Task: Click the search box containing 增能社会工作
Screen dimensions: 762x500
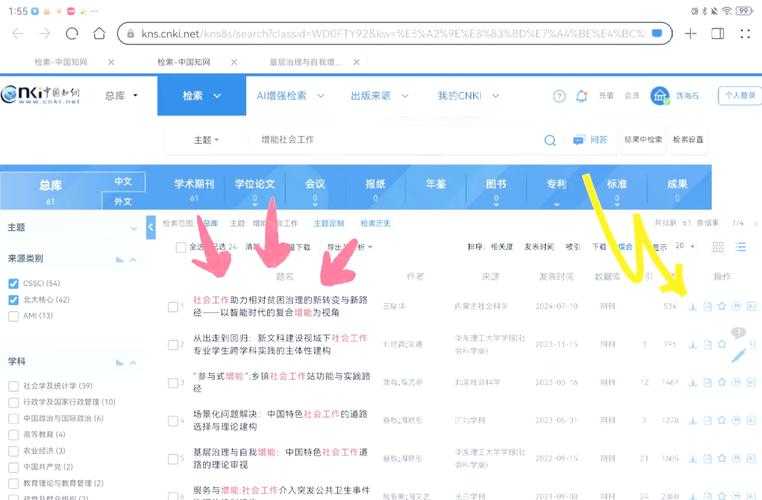Action: coord(398,140)
